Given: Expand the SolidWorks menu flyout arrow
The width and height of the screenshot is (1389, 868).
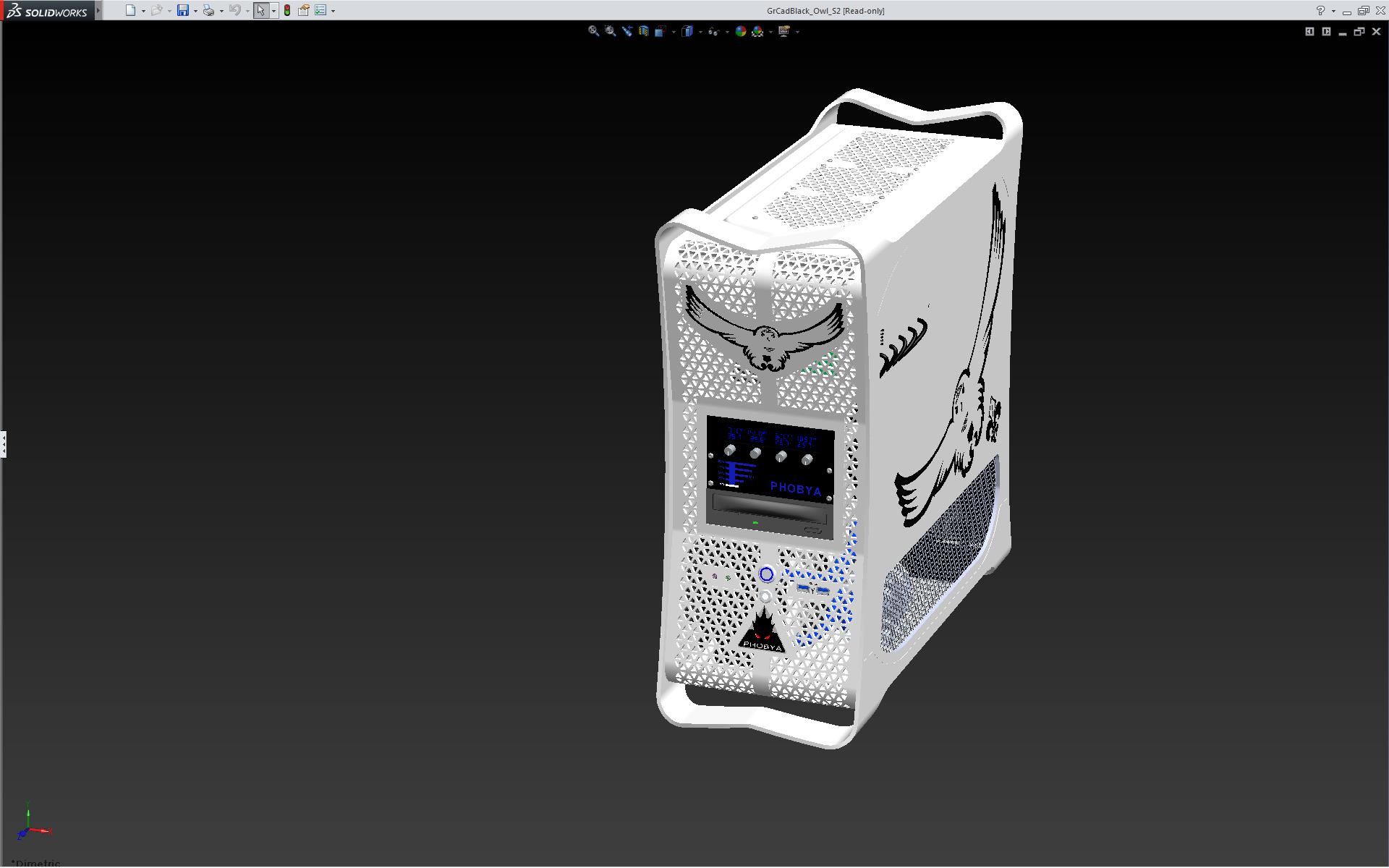Looking at the screenshot, I should point(98,10).
